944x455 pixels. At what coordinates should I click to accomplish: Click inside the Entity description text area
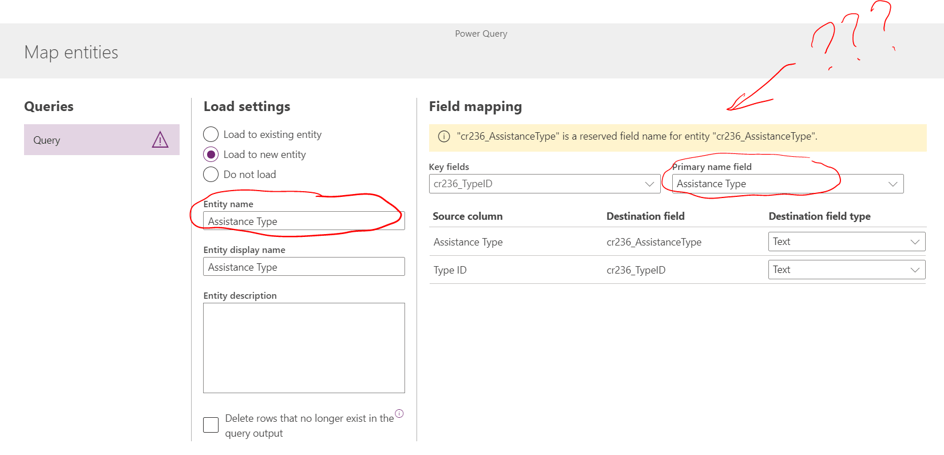303,347
